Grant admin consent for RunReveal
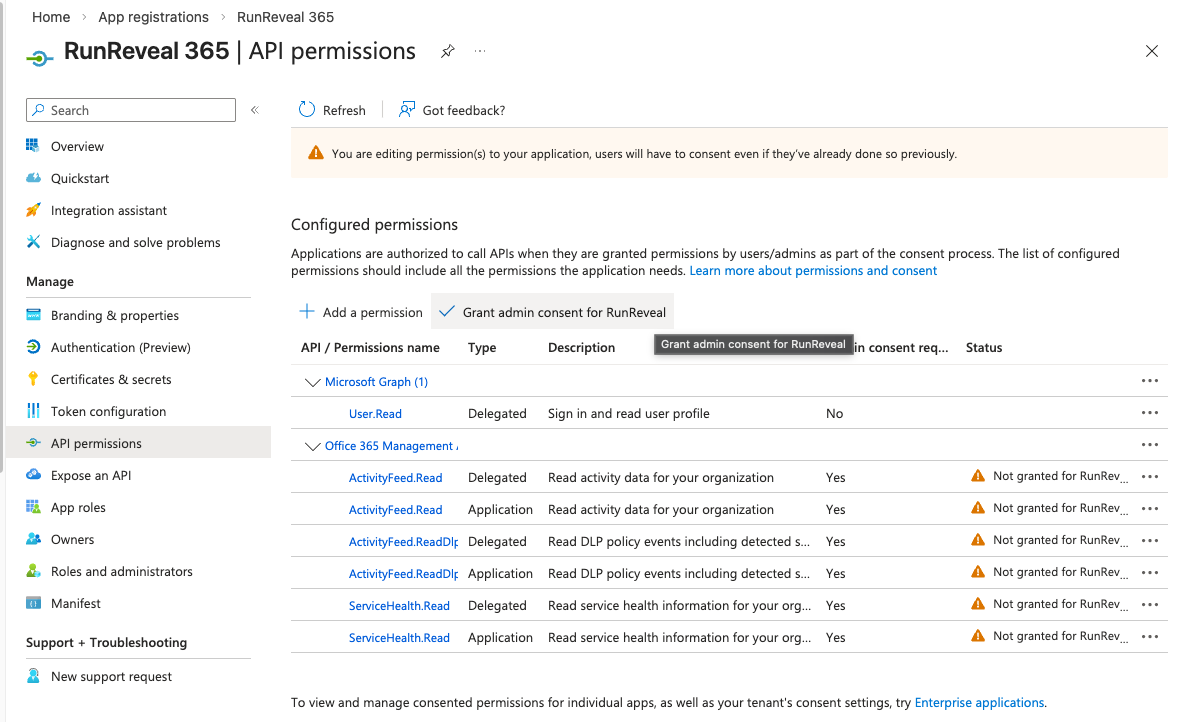The width and height of the screenshot is (1180, 722). click(x=552, y=311)
